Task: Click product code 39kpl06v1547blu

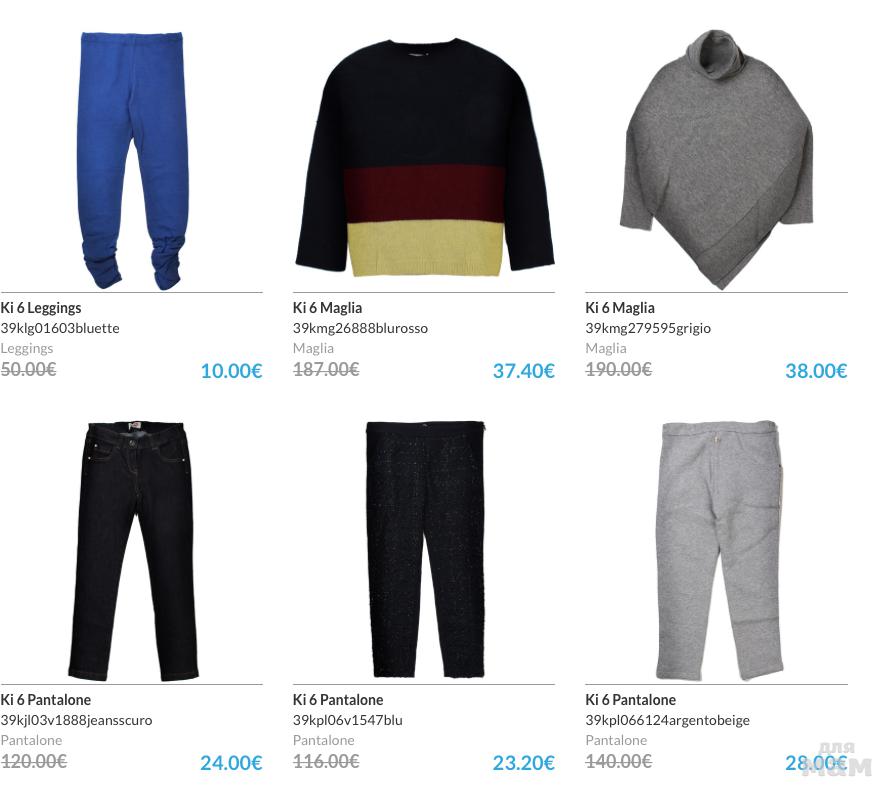Action: [347, 720]
